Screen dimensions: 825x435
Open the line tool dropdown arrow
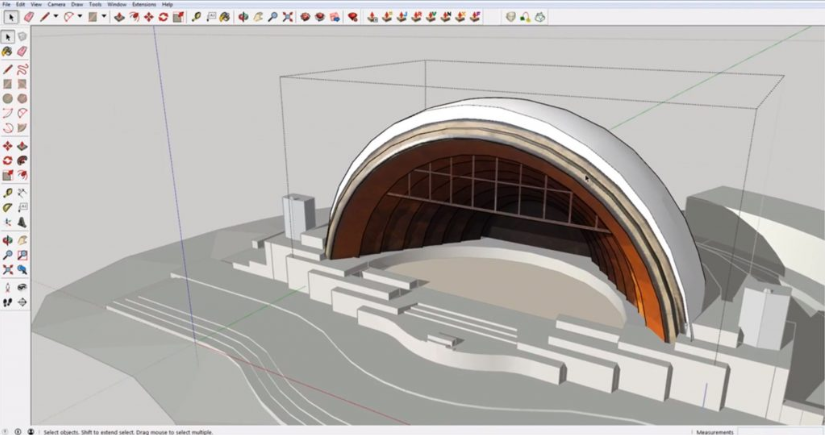click(56, 17)
